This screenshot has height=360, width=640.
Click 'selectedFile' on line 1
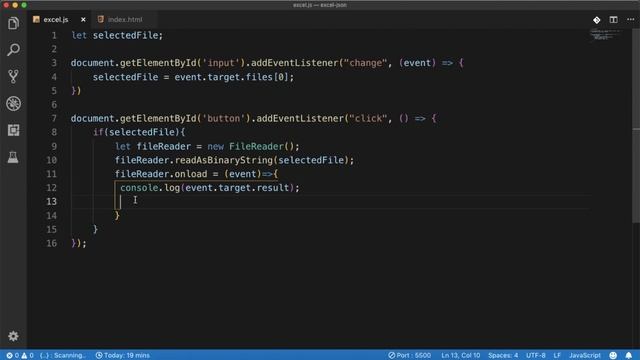pos(125,36)
